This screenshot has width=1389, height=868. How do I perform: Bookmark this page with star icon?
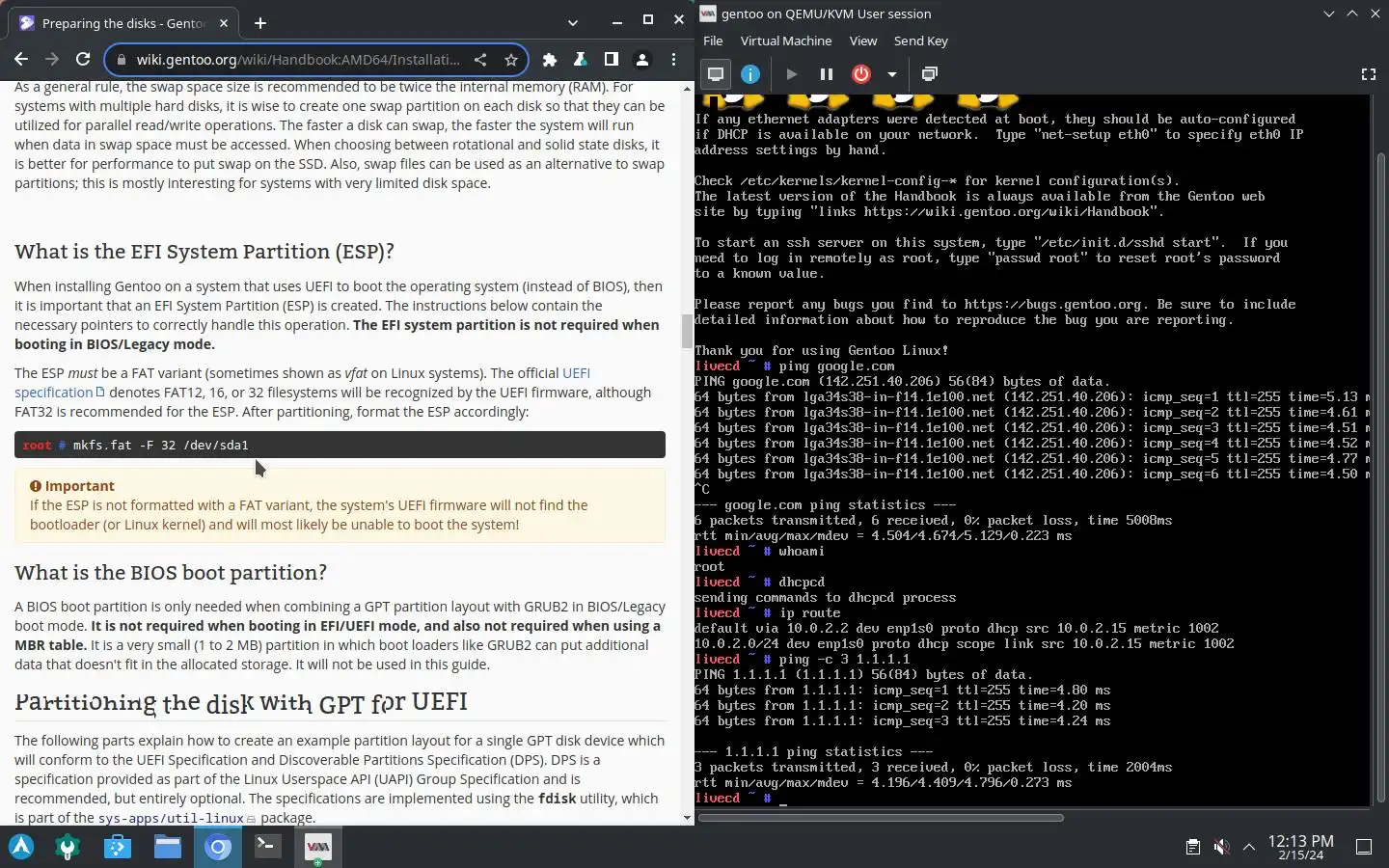tap(511, 60)
